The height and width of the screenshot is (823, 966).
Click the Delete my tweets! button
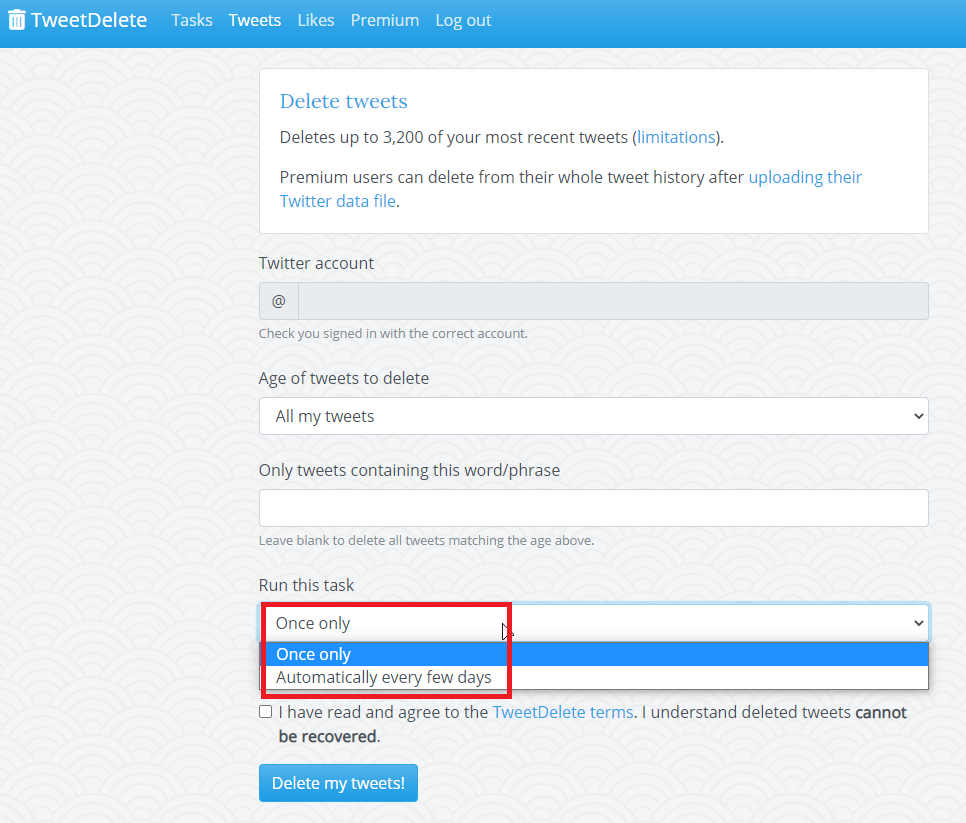(338, 783)
